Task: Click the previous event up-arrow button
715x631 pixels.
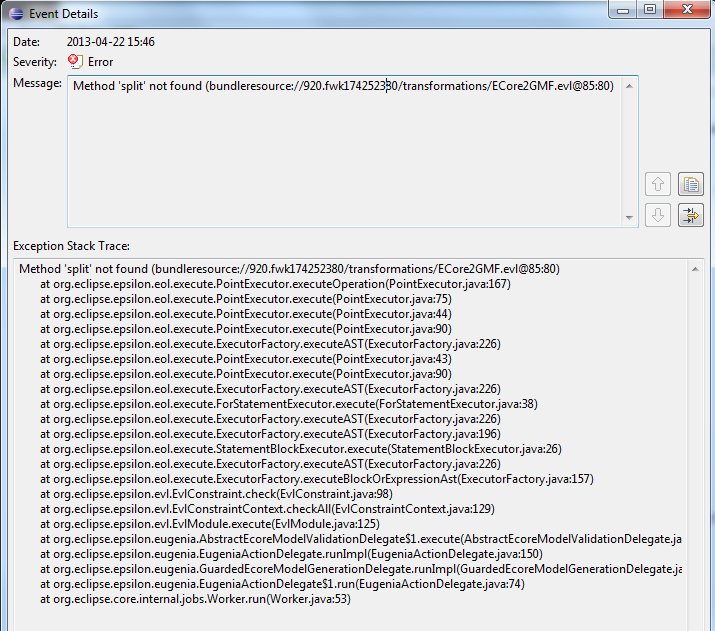Action: [x=658, y=184]
